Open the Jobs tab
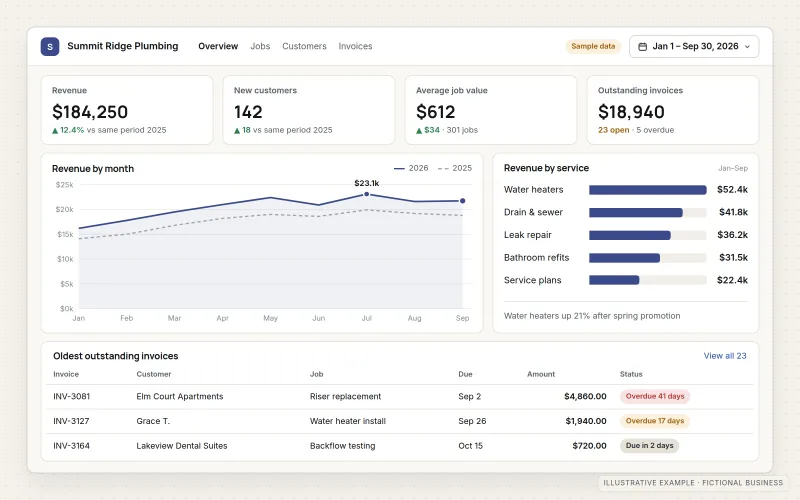This screenshot has width=800, height=500. pyautogui.click(x=260, y=46)
